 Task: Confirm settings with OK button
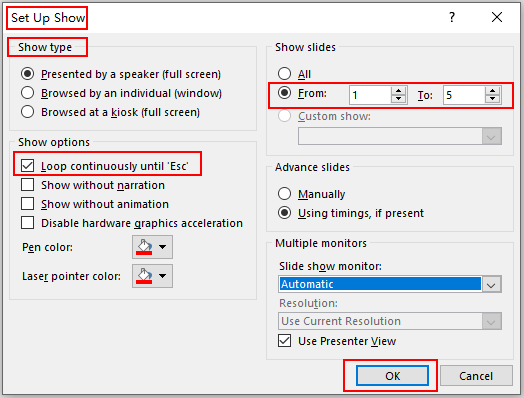tap(392, 376)
